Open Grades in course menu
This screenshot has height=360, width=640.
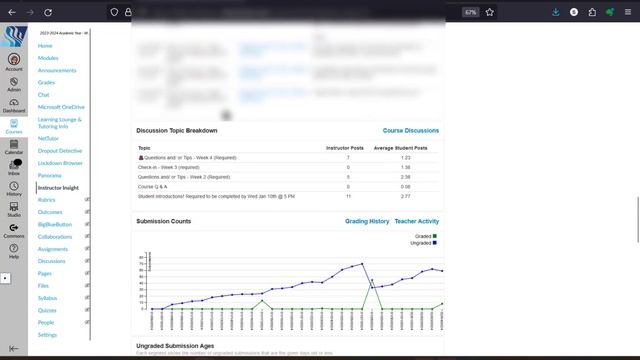46,82
